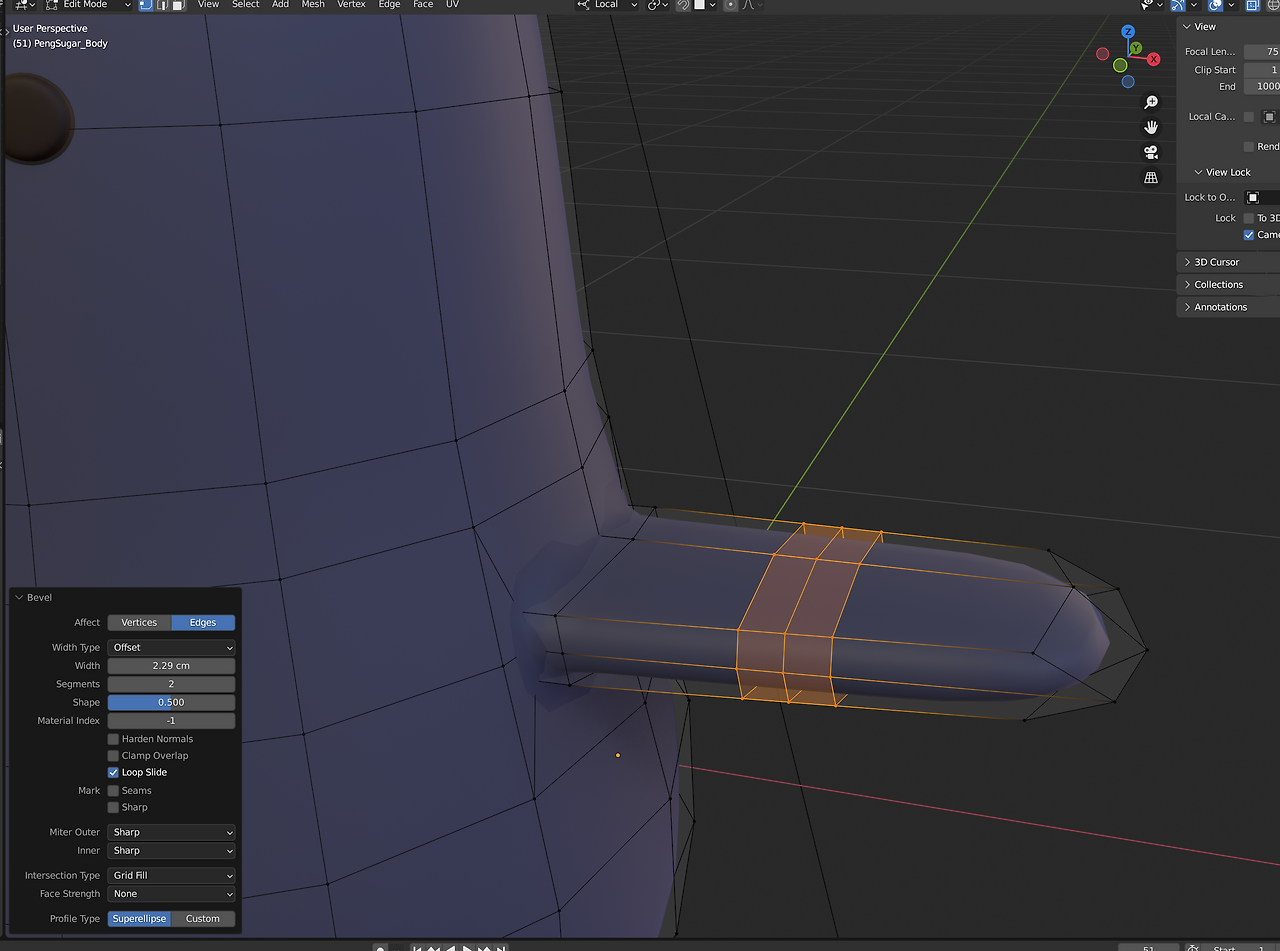This screenshot has width=1280, height=951.
Task: Toggle the Local Camera checkbox
Action: 1249,117
